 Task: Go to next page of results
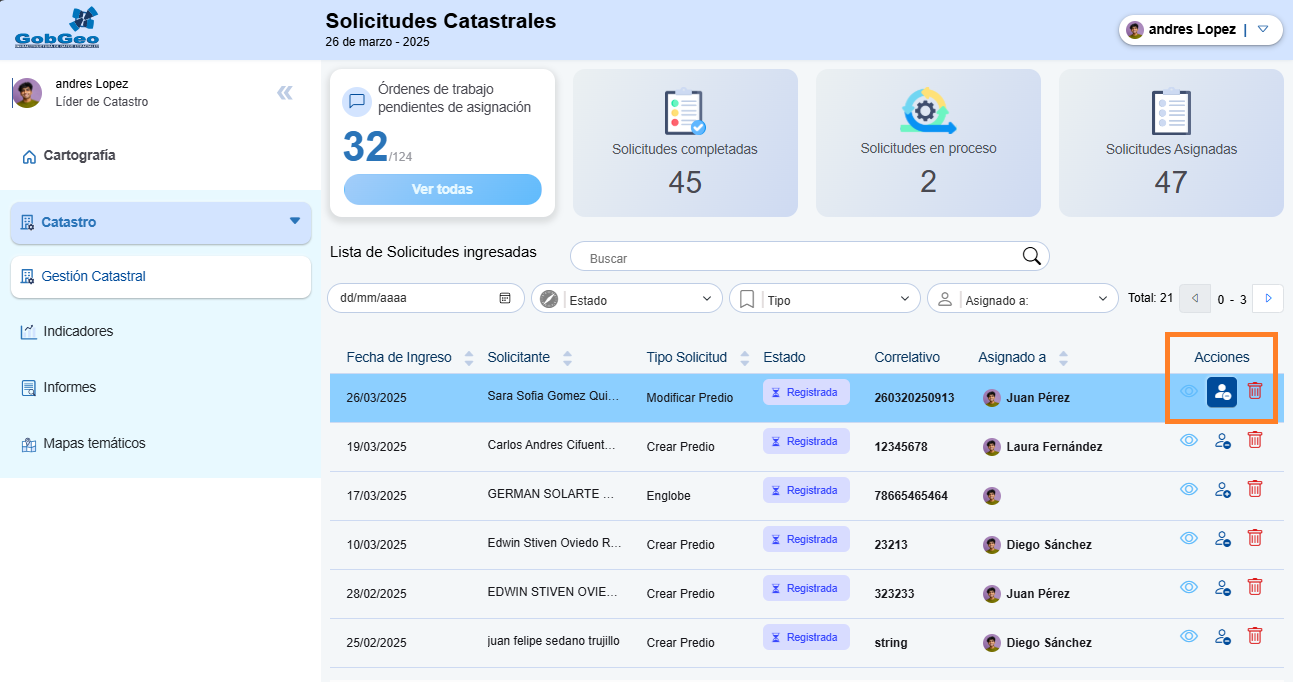(1268, 298)
